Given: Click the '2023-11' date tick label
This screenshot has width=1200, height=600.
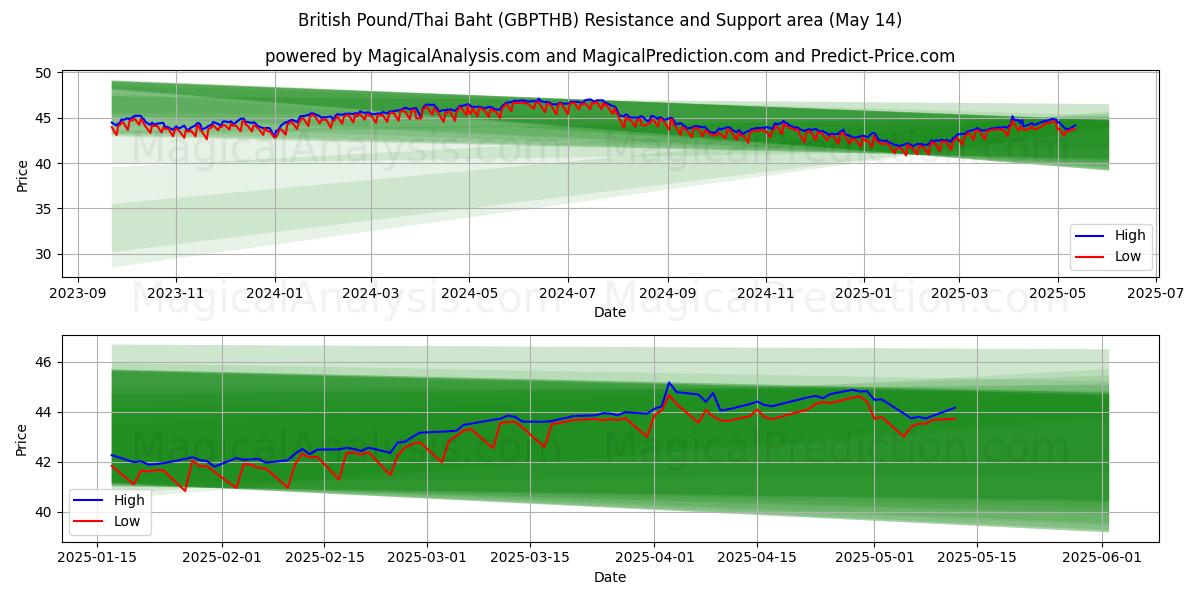Looking at the screenshot, I should coord(176,294).
